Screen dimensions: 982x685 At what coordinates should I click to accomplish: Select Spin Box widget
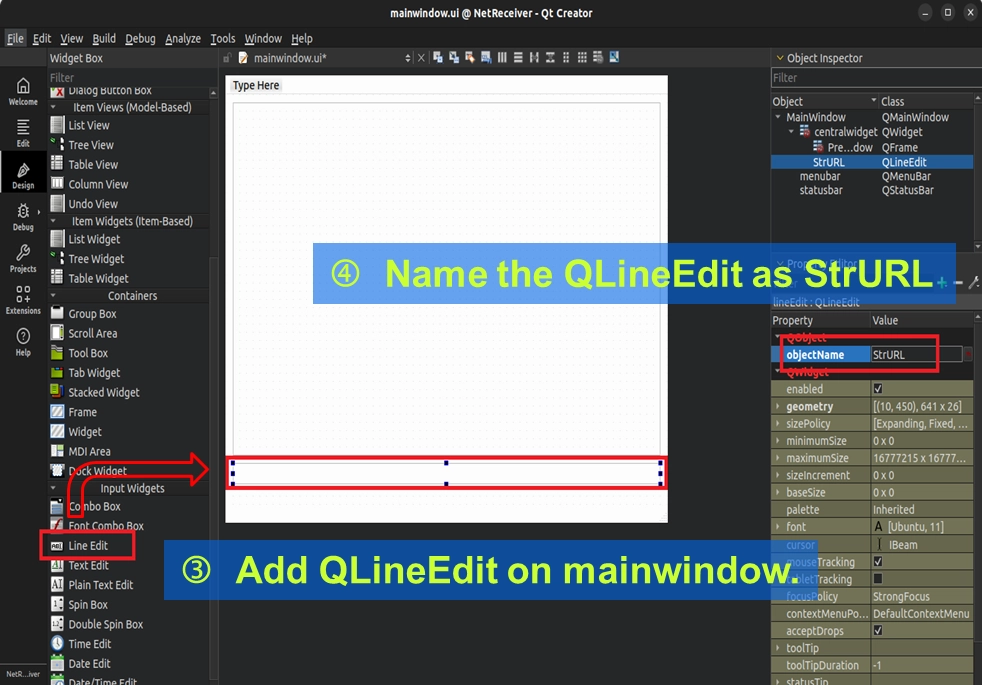(x=88, y=605)
